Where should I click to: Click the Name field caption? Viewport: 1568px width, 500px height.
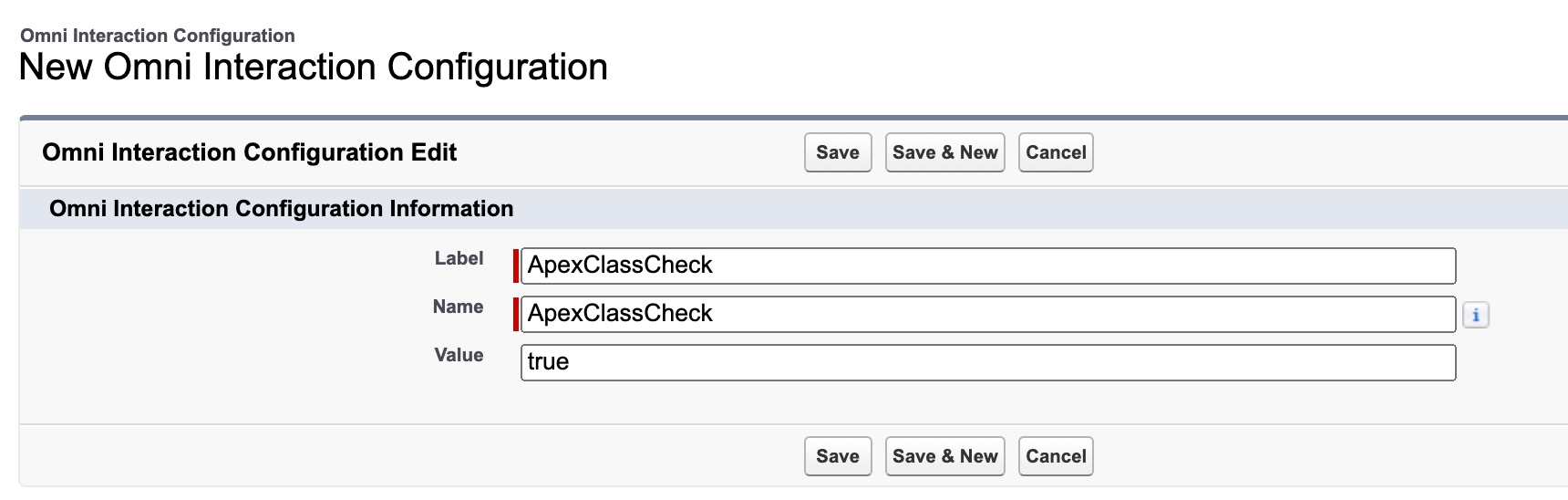pyautogui.click(x=458, y=307)
